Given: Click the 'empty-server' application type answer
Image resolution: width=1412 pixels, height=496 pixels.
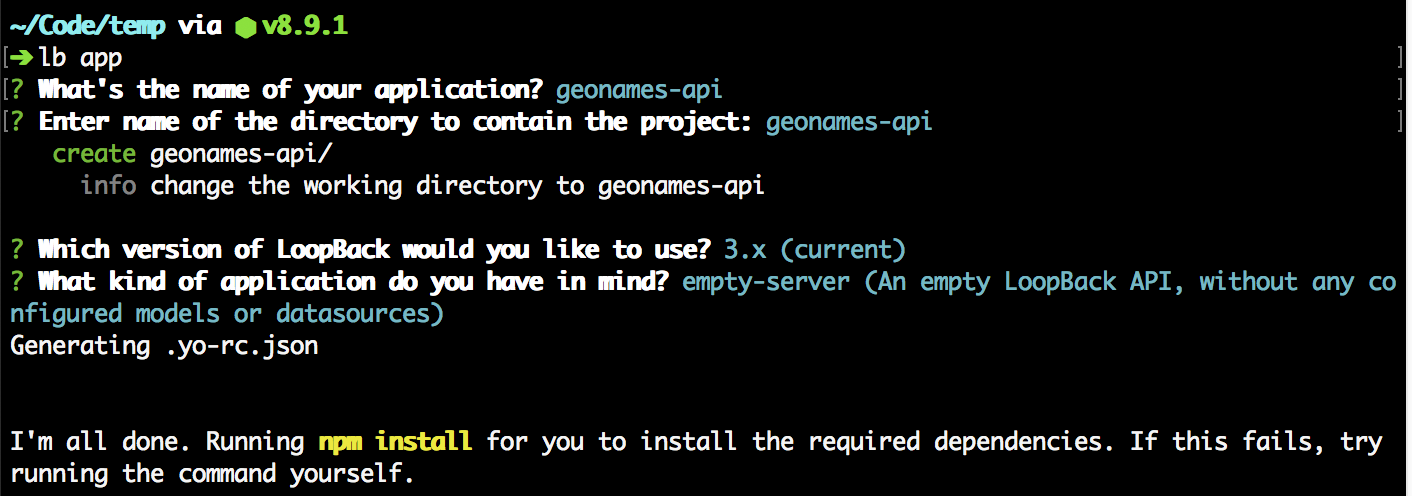Looking at the screenshot, I should (766, 282).
